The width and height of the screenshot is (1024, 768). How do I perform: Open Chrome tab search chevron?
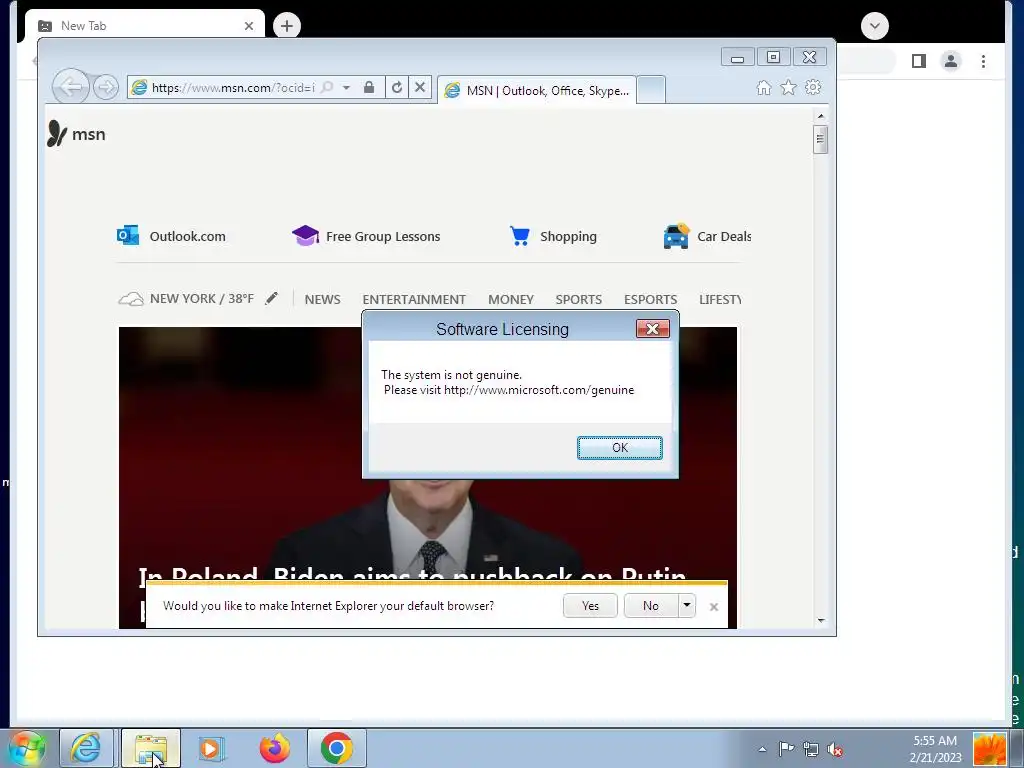[874, 26]
